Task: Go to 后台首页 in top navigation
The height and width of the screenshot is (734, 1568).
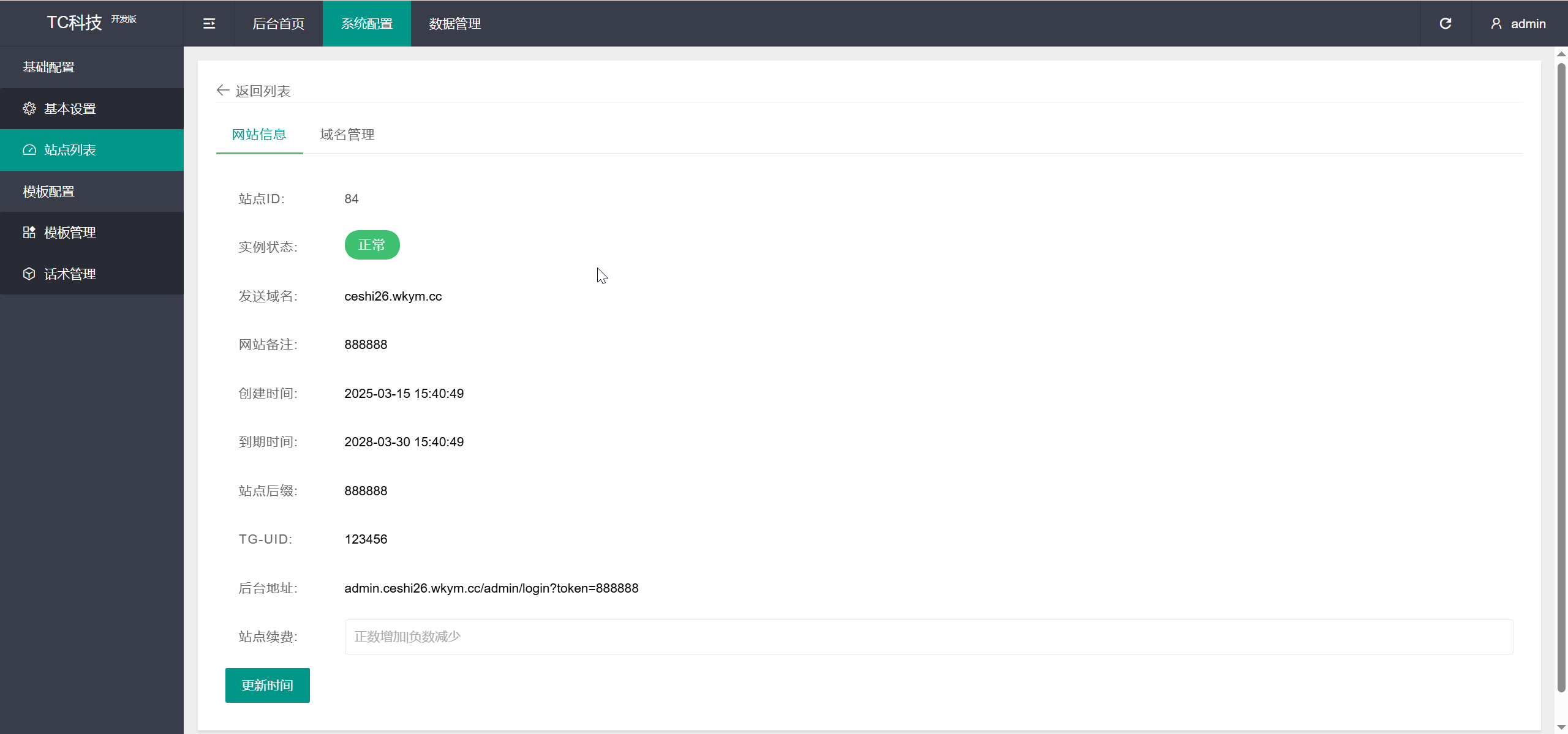Action: [278, 24]
